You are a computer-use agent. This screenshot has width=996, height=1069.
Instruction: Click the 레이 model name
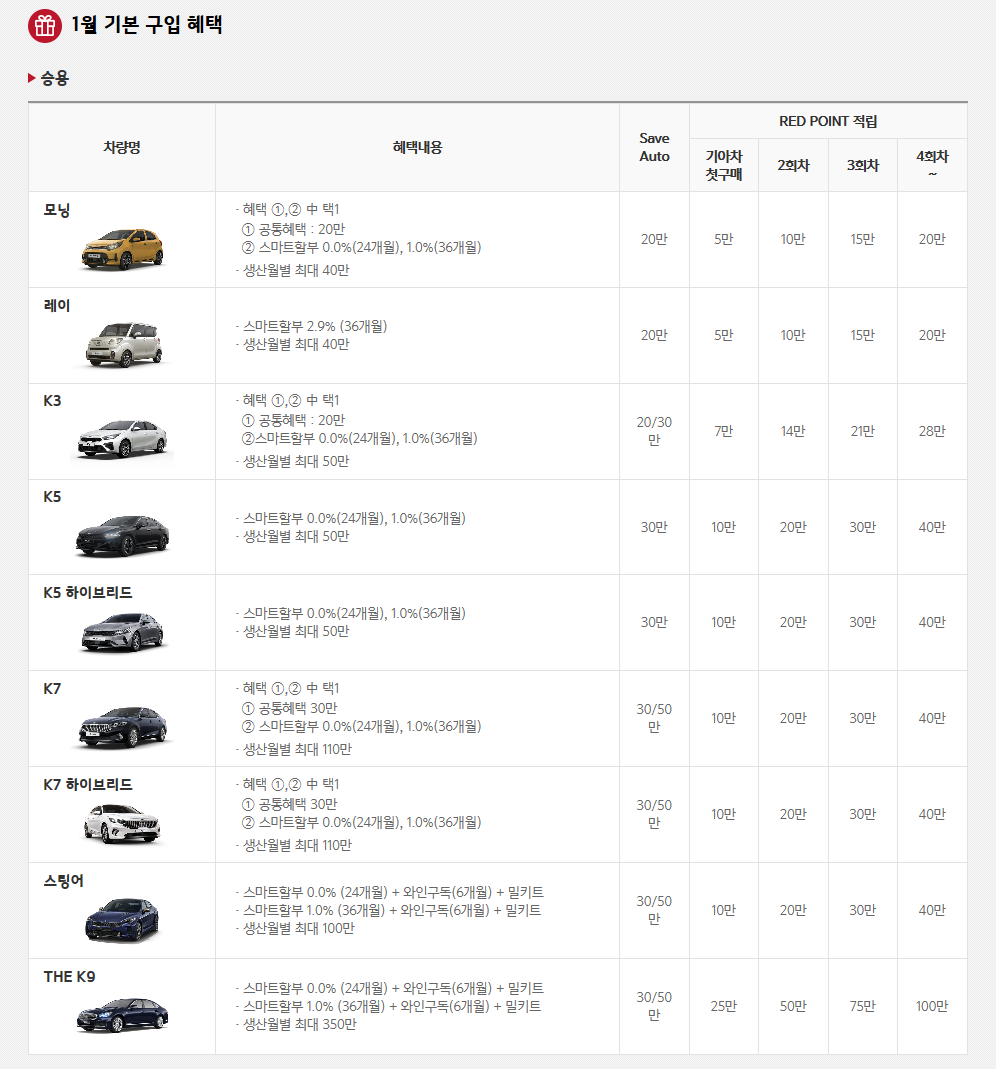(57, 305)
